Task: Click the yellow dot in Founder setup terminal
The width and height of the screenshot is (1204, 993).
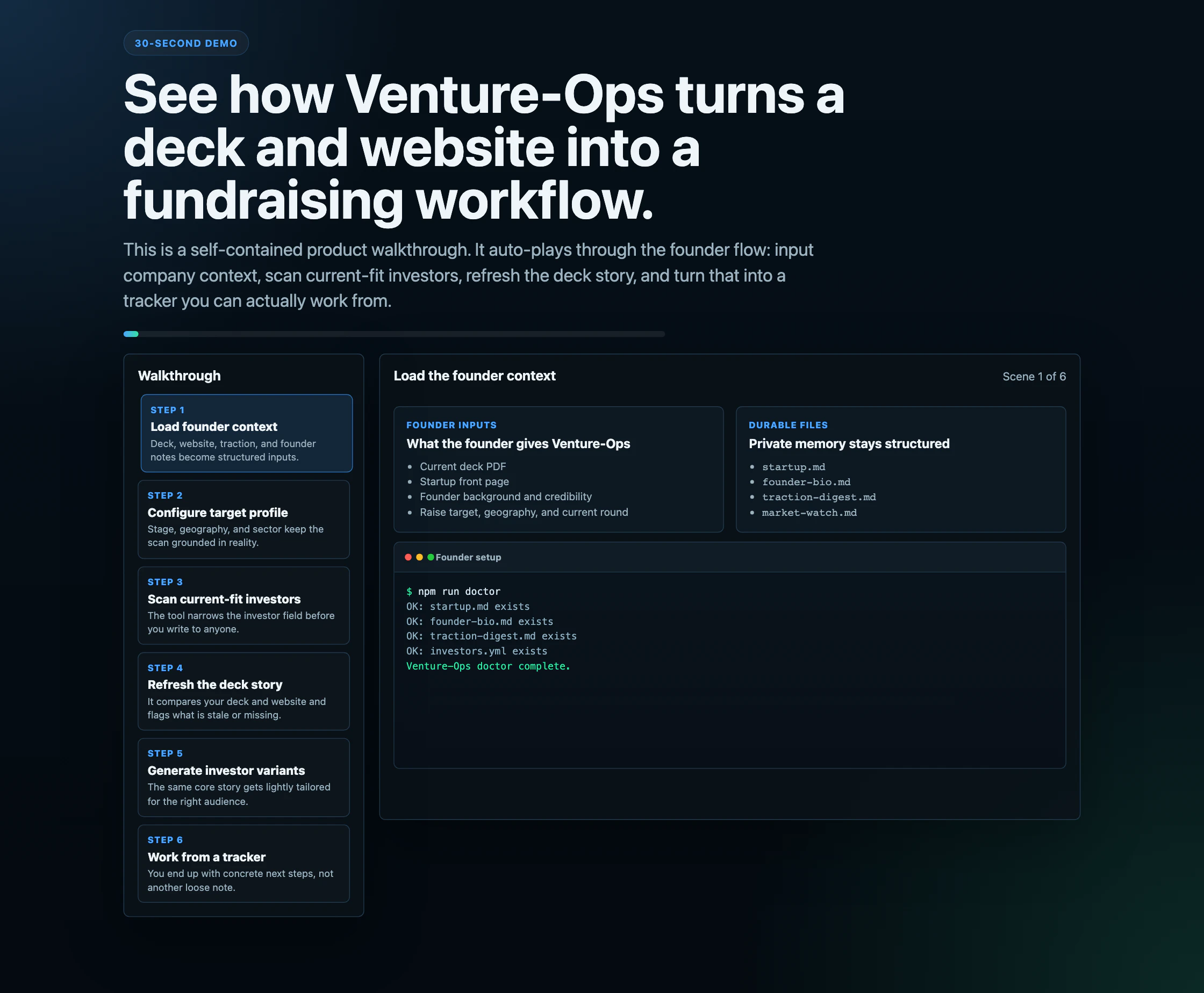Action: coord(419,557)
